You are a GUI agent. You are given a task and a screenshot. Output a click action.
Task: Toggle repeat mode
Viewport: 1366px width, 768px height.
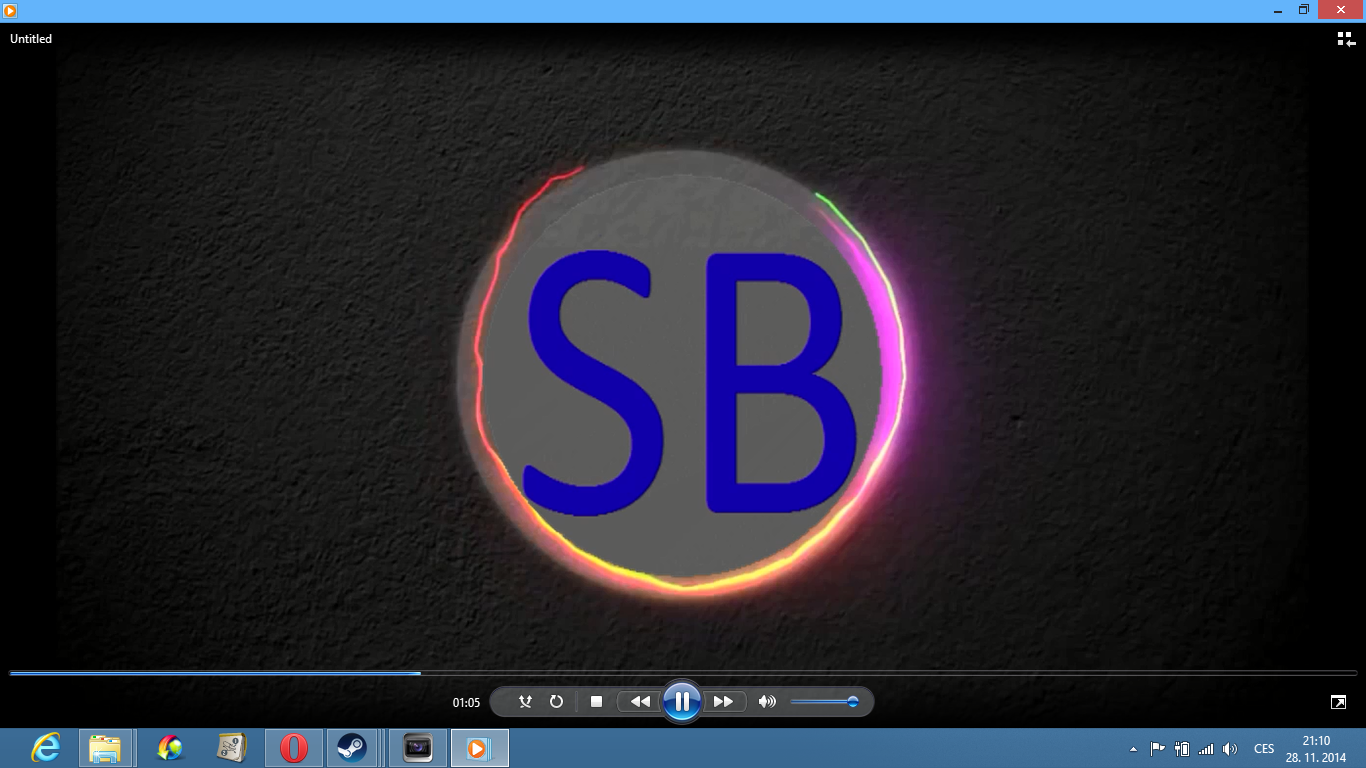(x=557, y=702)
